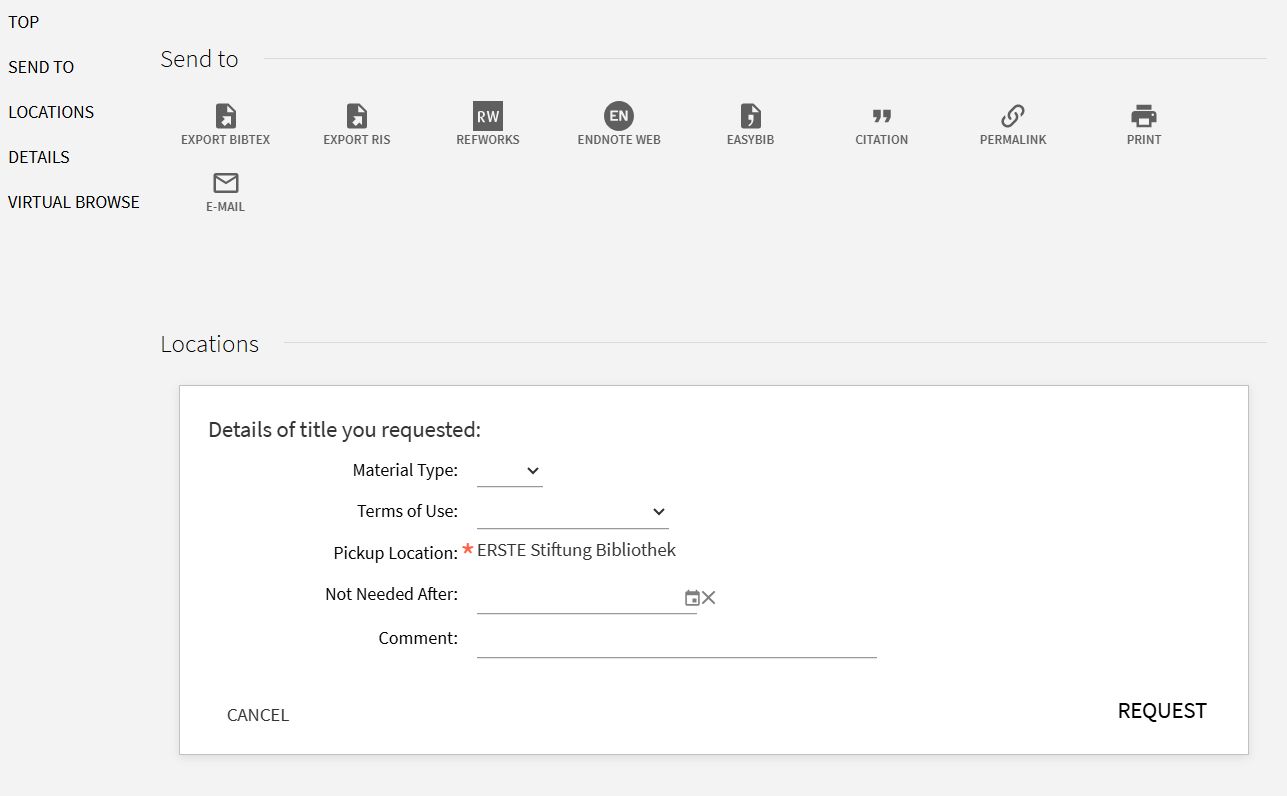Image resolution: width=1287 pixels, height=796 pixels.
Task: Send record to RefWorks
Action: [488, 116]
